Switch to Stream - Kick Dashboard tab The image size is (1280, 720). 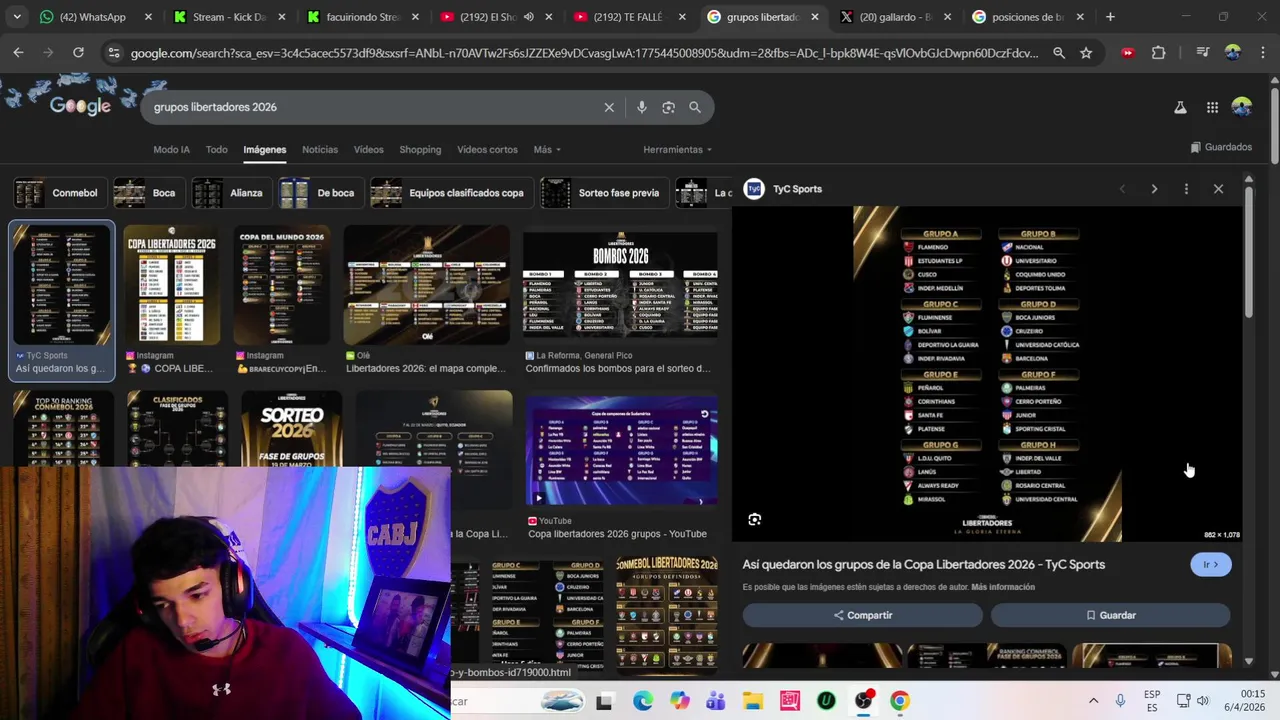point(230,17)
